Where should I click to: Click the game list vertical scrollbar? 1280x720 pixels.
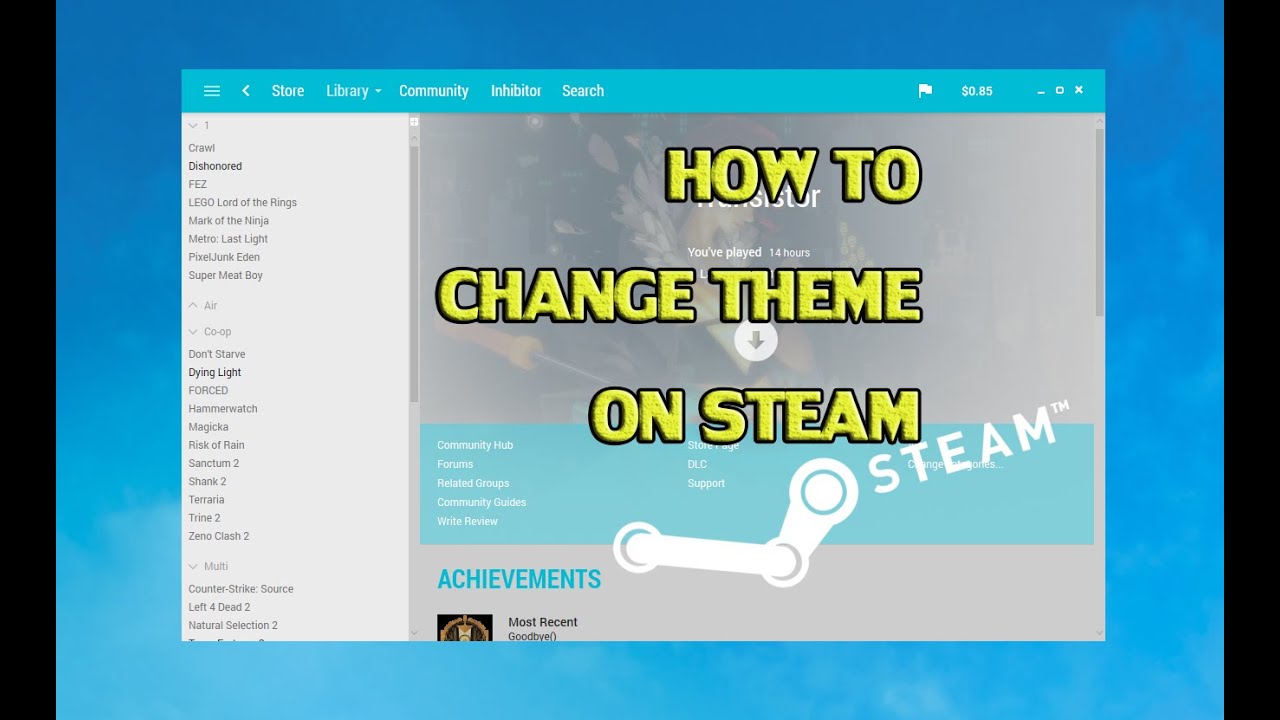tap(414, 273)
